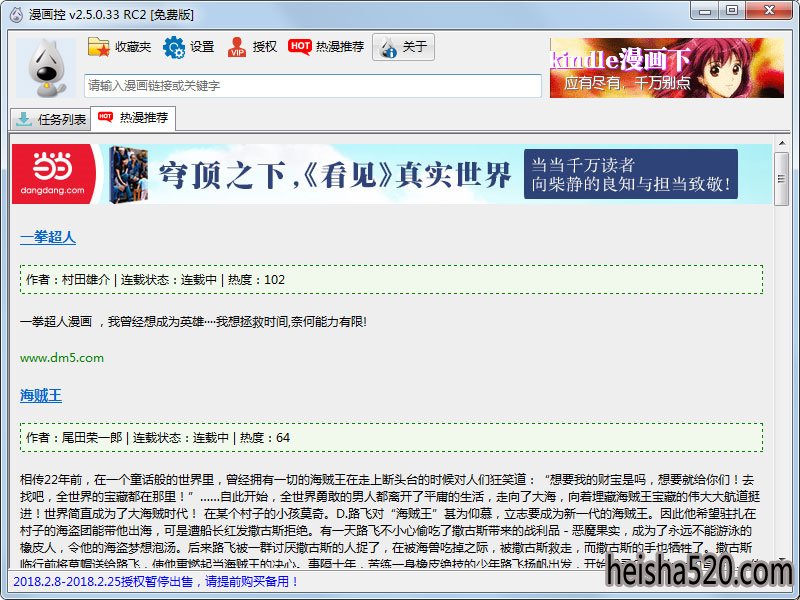Click the red VIP 授权 icon
This screenshot has width=800, height=600.
237,47
